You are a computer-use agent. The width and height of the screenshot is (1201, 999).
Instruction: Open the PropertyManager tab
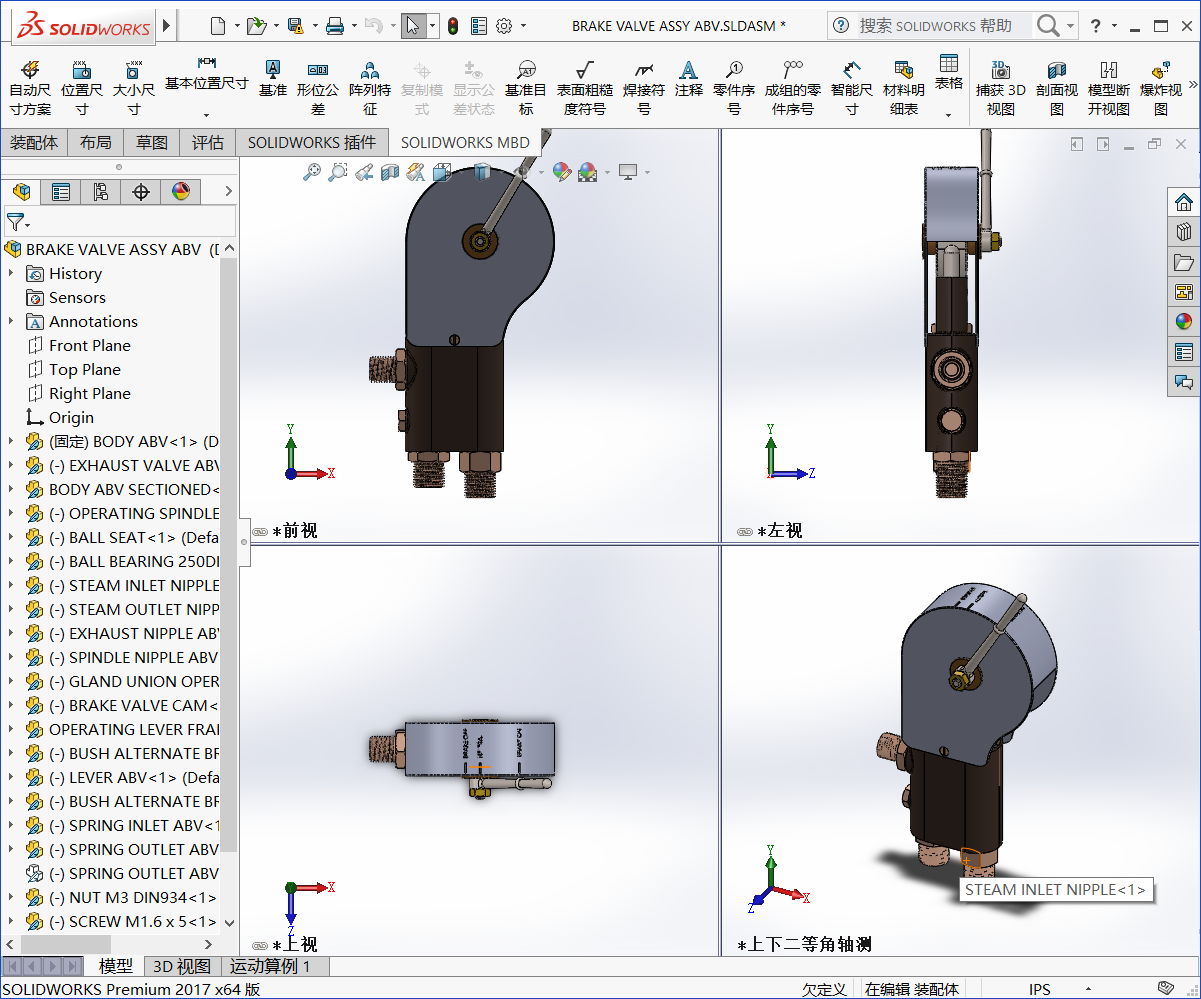click(61, 191)
